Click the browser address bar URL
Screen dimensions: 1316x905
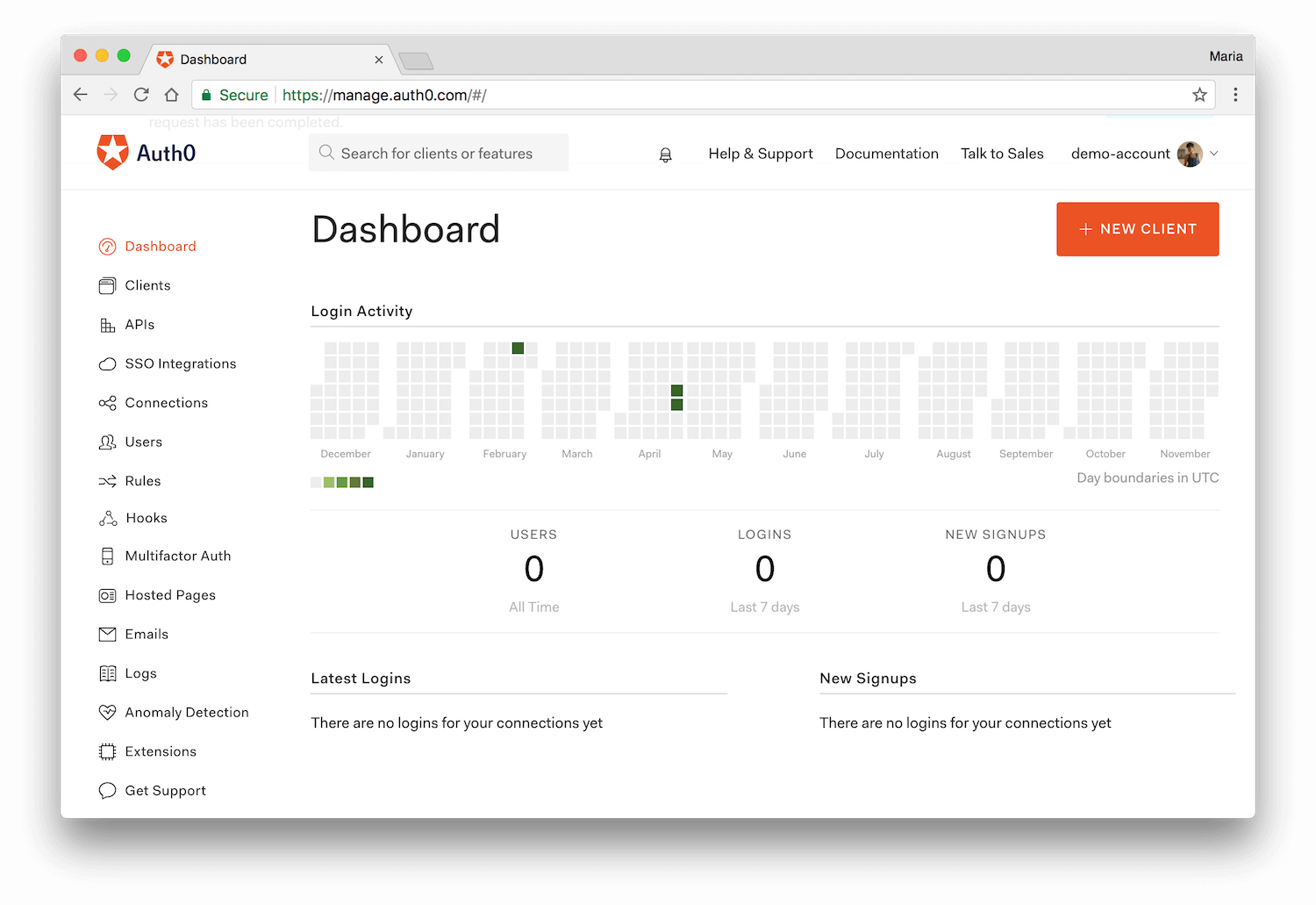pos(384,95)
